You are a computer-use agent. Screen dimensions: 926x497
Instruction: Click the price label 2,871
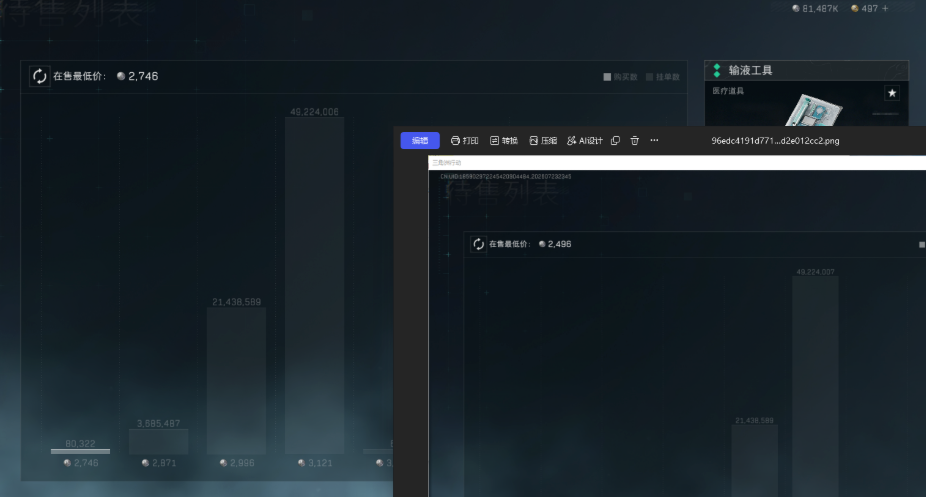click(159, 463)
